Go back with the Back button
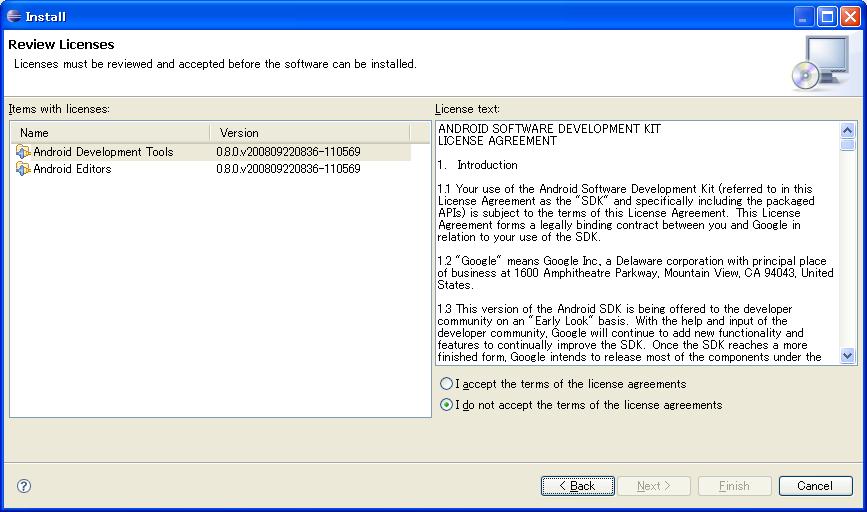The height and width of the screenshot is (512, 867). click(x=577, y=486)
